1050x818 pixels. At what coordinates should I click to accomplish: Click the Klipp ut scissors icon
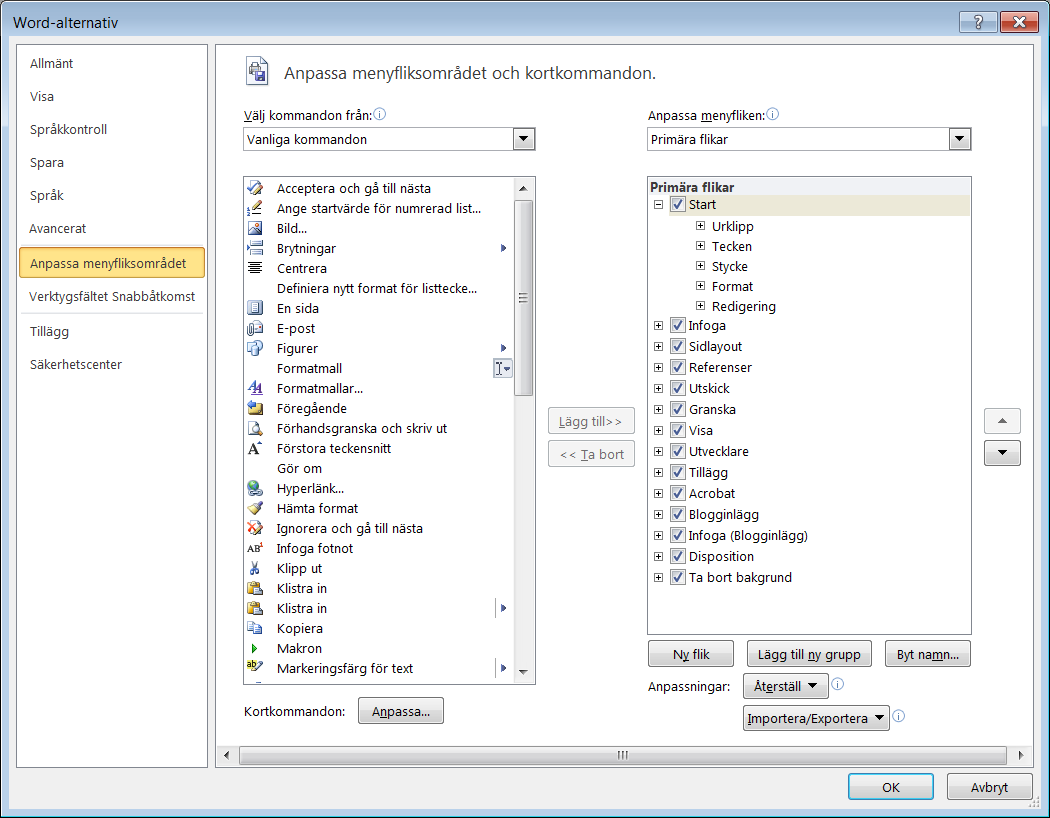[x=255, y=568]
